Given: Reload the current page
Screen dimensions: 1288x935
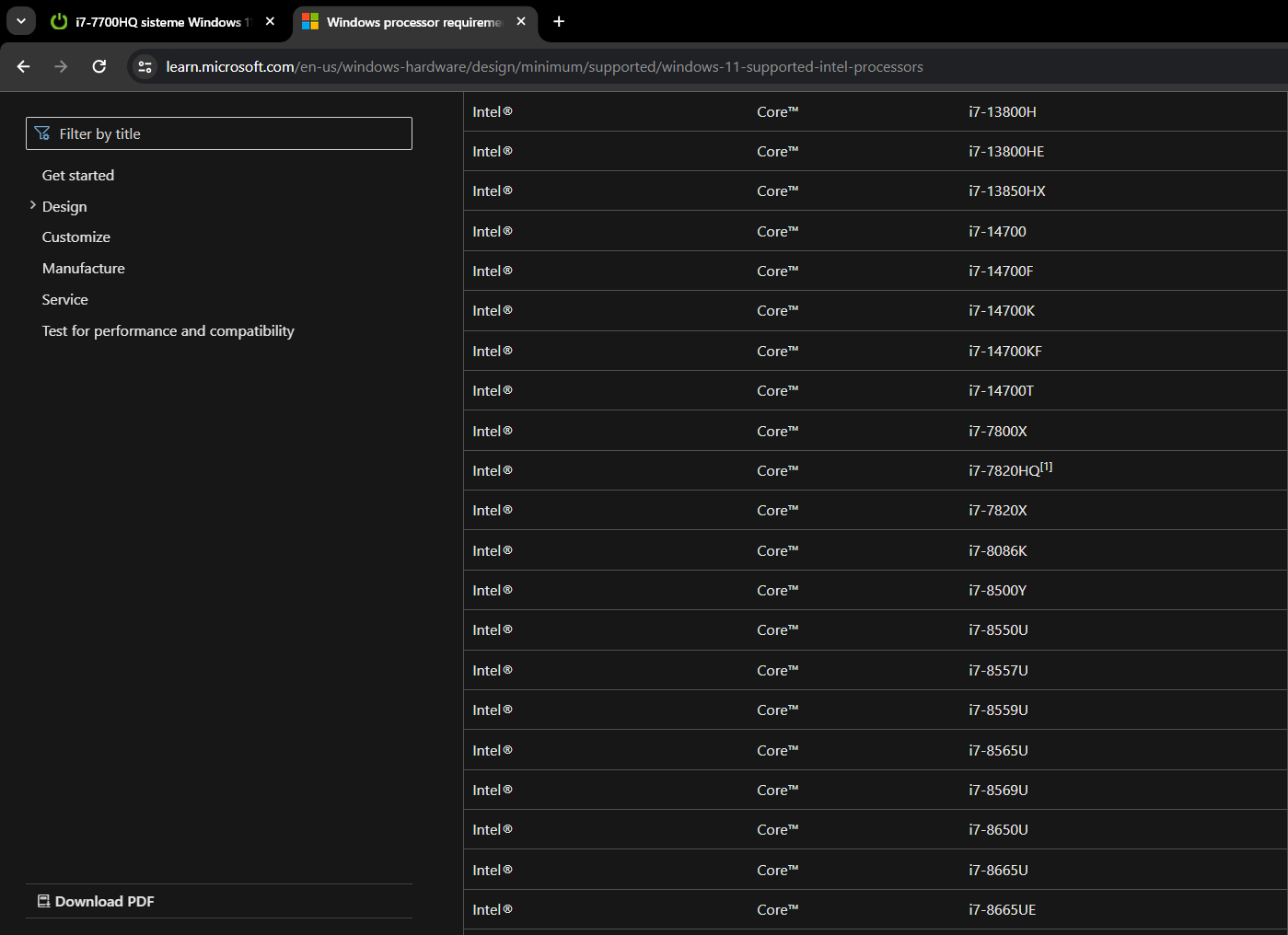Looking at the screenshot, I should [x=99, y=66].
